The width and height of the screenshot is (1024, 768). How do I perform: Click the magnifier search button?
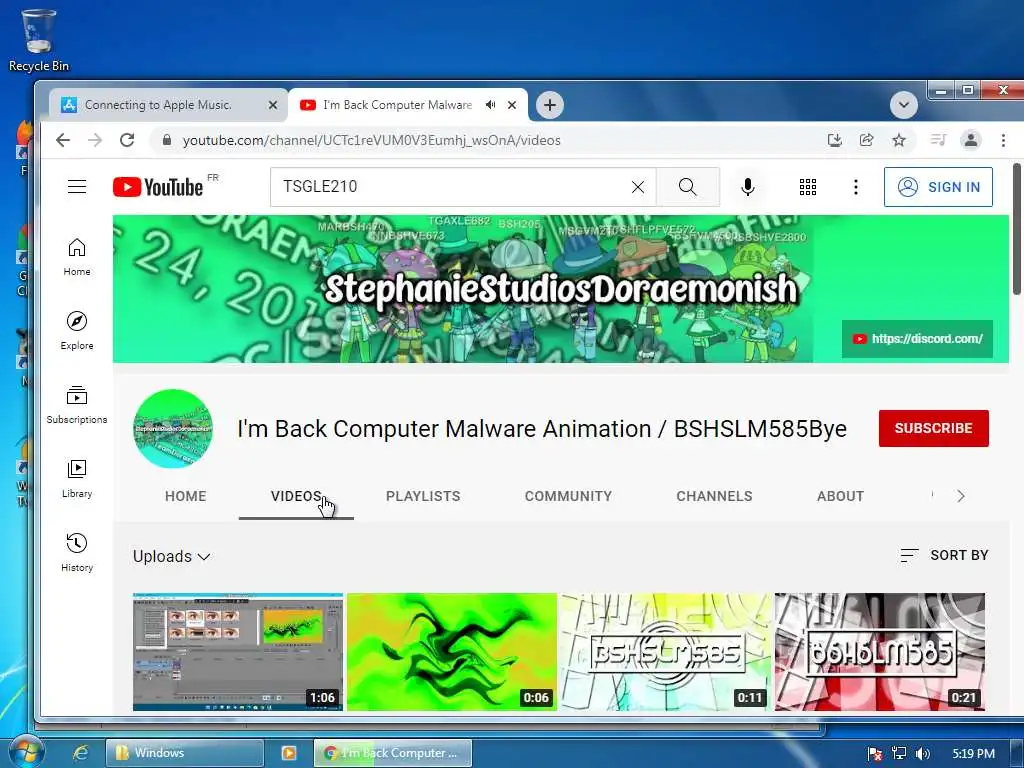688,187
